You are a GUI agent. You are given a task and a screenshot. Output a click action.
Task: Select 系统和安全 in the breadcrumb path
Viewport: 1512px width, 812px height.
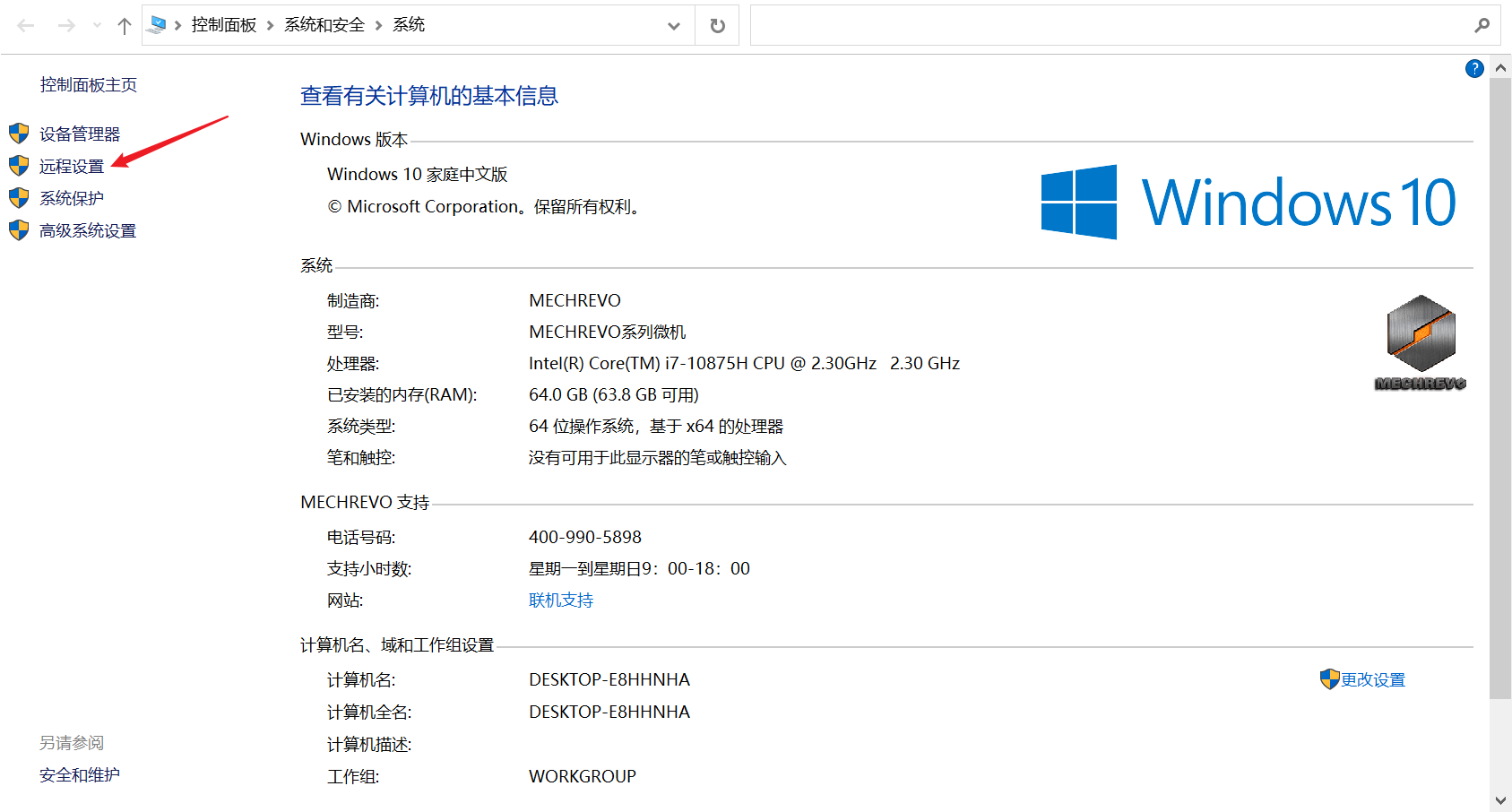324,25
